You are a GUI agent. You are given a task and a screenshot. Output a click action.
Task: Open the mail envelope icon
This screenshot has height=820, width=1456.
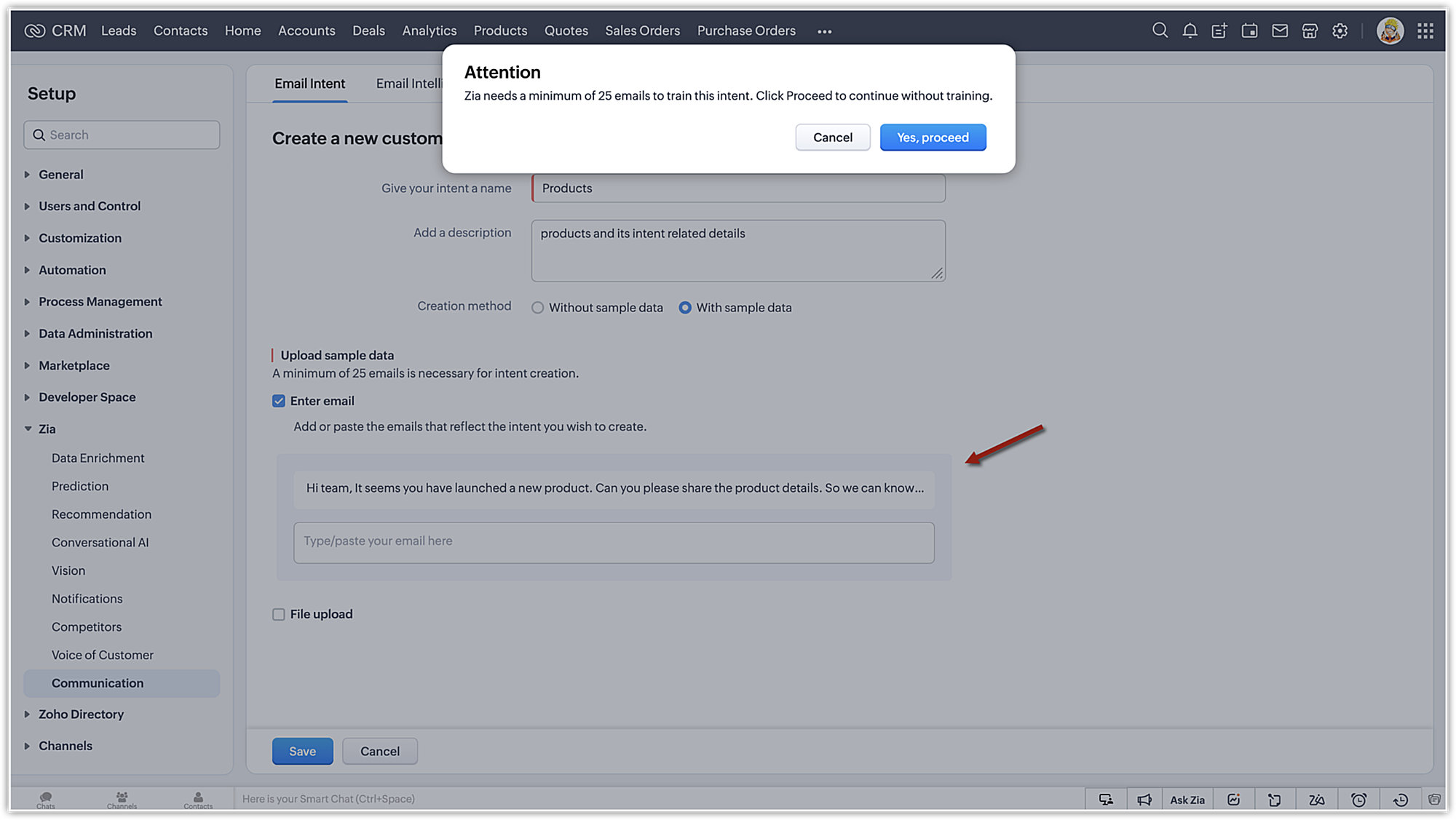[1280, 31]
